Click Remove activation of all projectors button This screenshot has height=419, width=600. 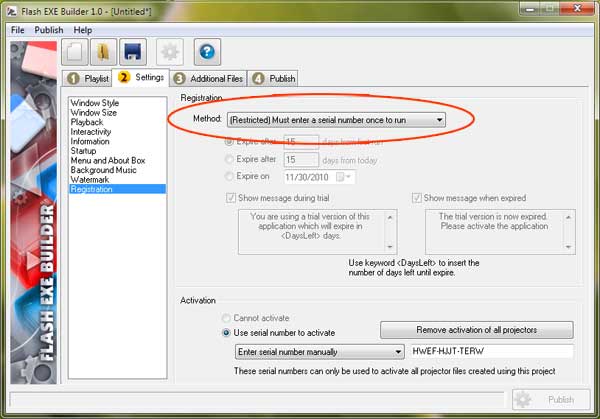pos(477,330)
